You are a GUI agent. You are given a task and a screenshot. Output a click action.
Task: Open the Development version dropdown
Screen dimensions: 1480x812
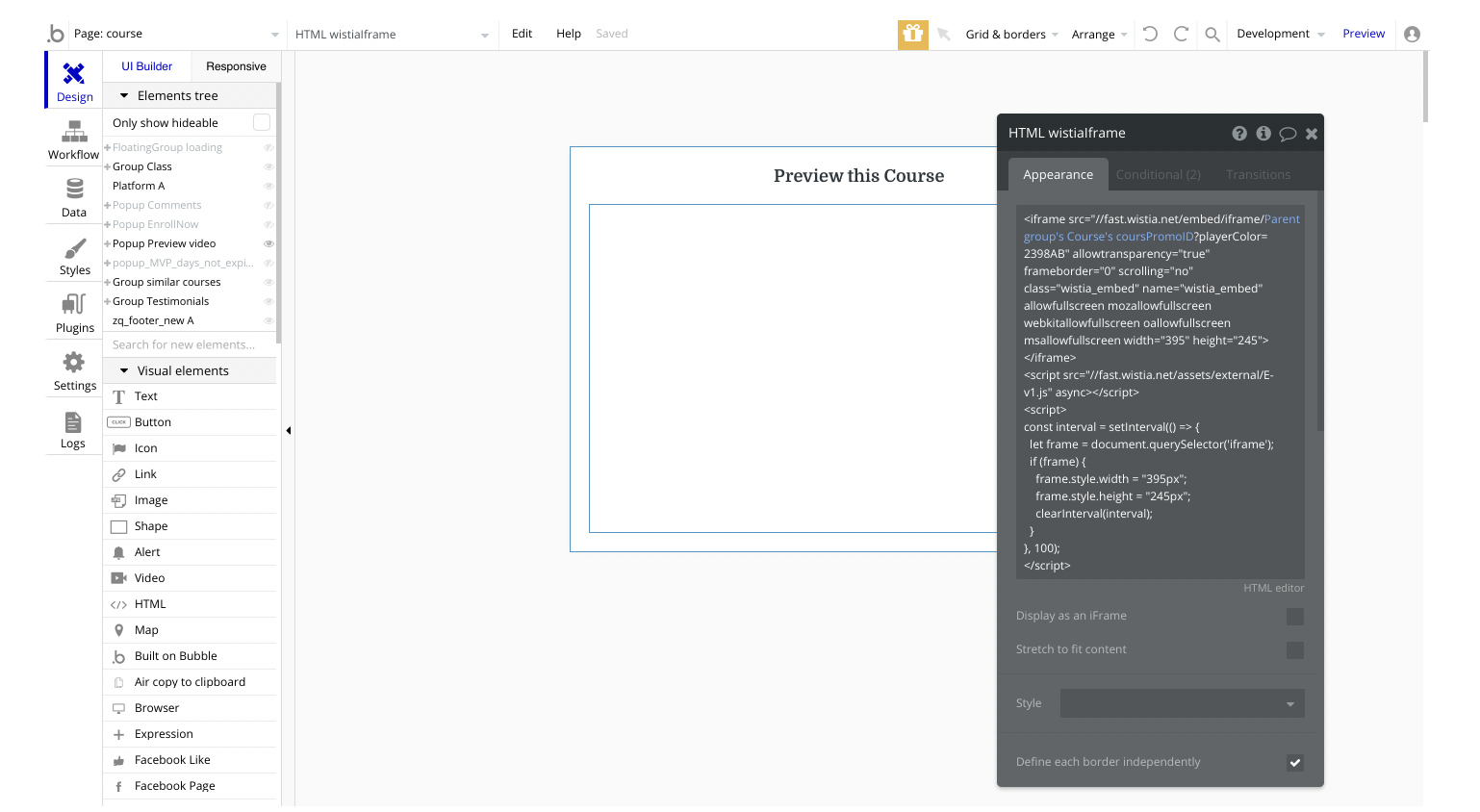(1281, 34)
